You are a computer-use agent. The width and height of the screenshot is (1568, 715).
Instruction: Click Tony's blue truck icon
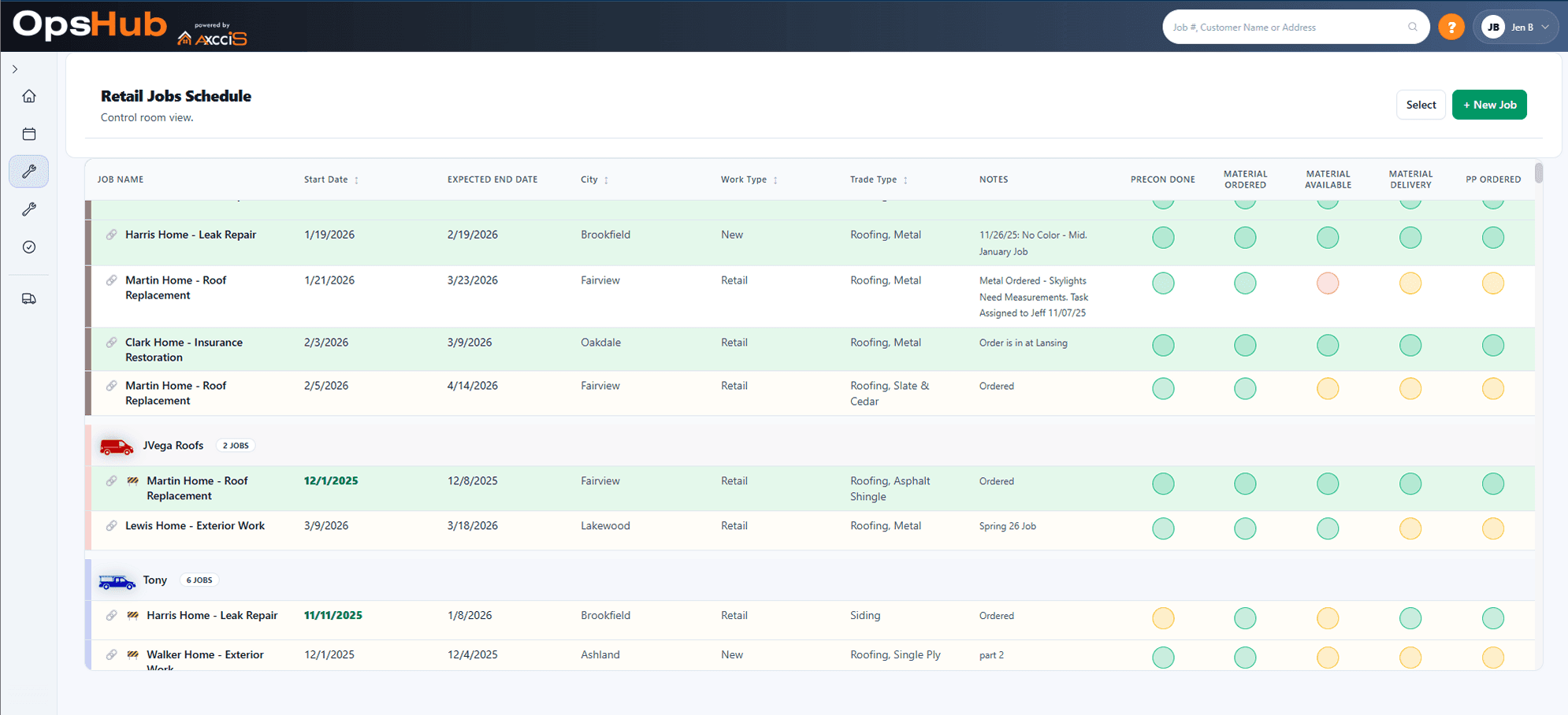(116, 580)
